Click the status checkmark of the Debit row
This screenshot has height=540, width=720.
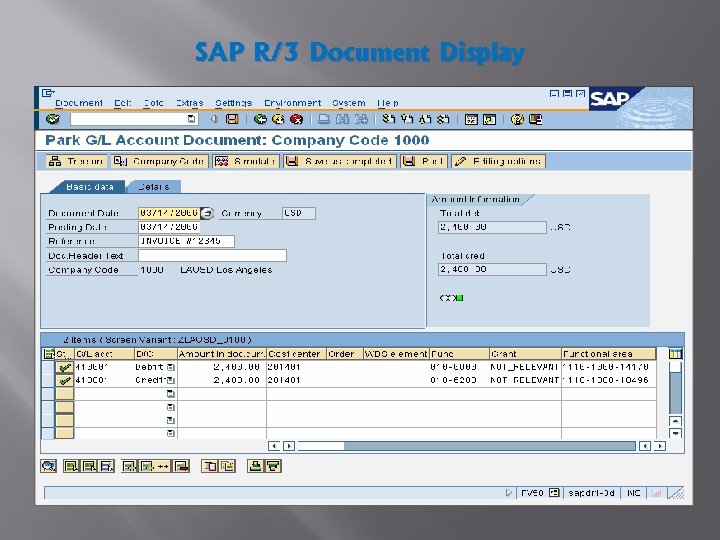tap(65, 367)
